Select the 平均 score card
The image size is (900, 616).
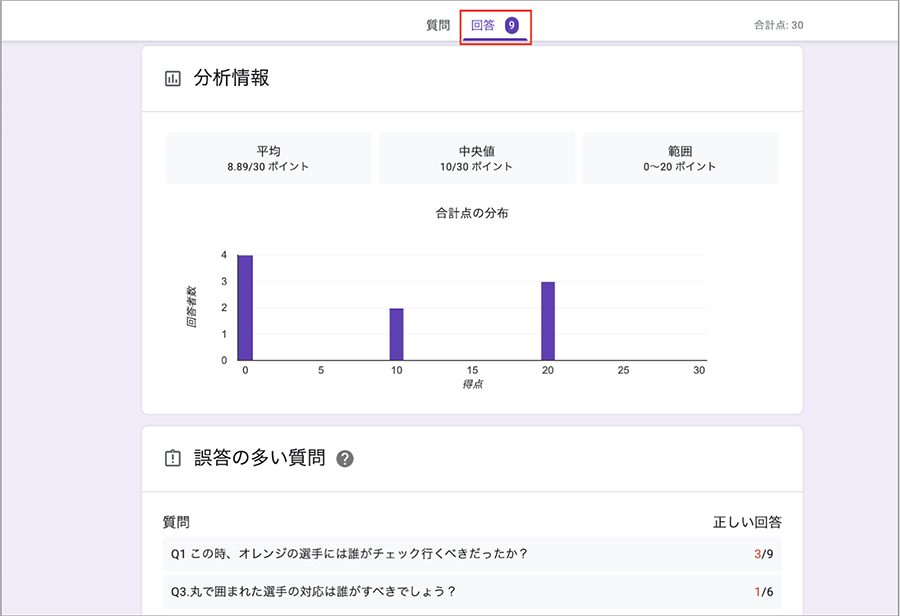pos(268,158)
